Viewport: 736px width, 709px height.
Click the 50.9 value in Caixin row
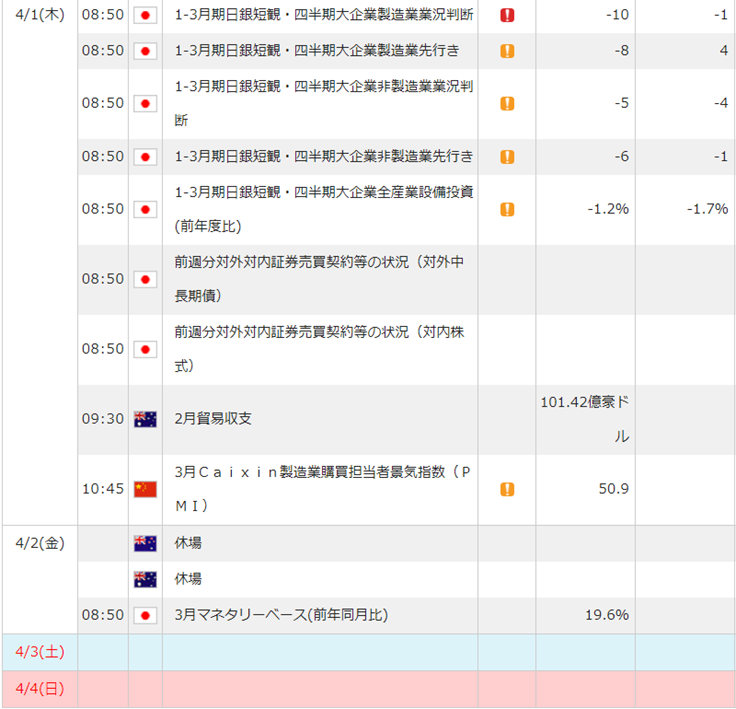click(x=613, y=489)
